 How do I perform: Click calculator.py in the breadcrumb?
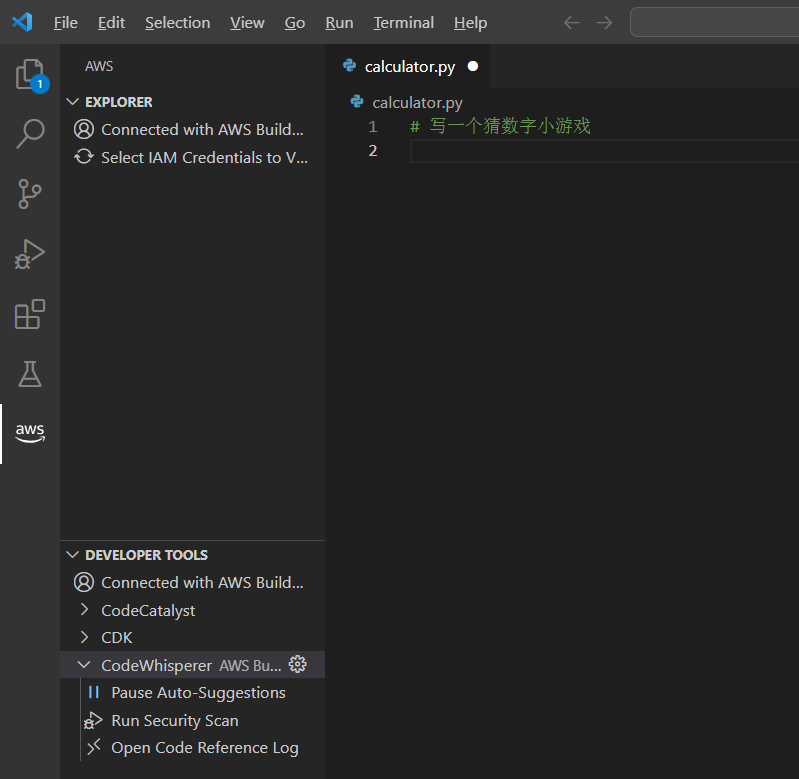pyautogui.click(x=417, y=102)
